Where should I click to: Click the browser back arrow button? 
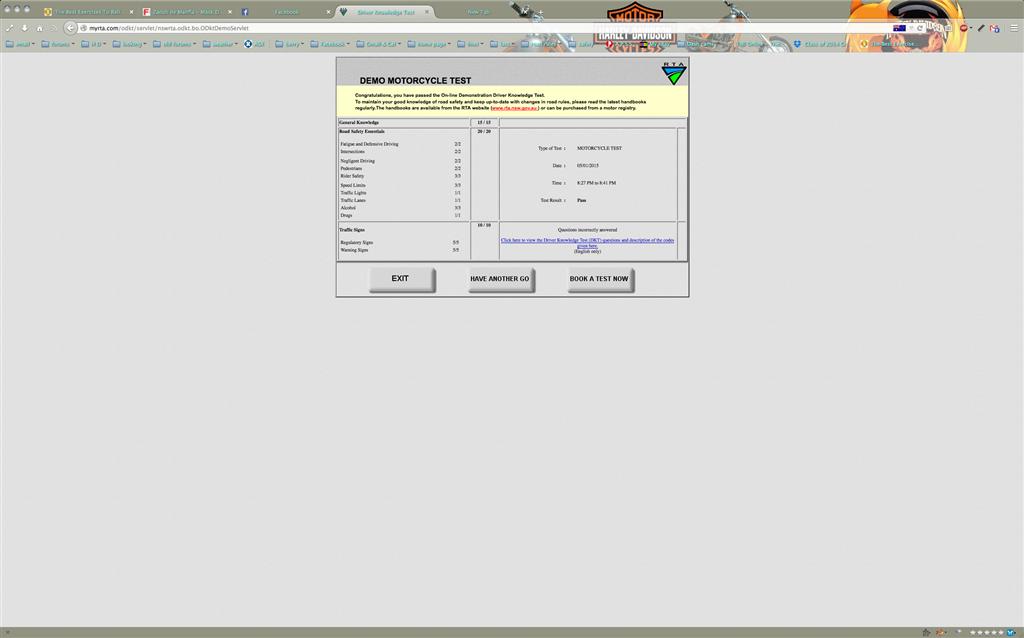coord(71,28)
